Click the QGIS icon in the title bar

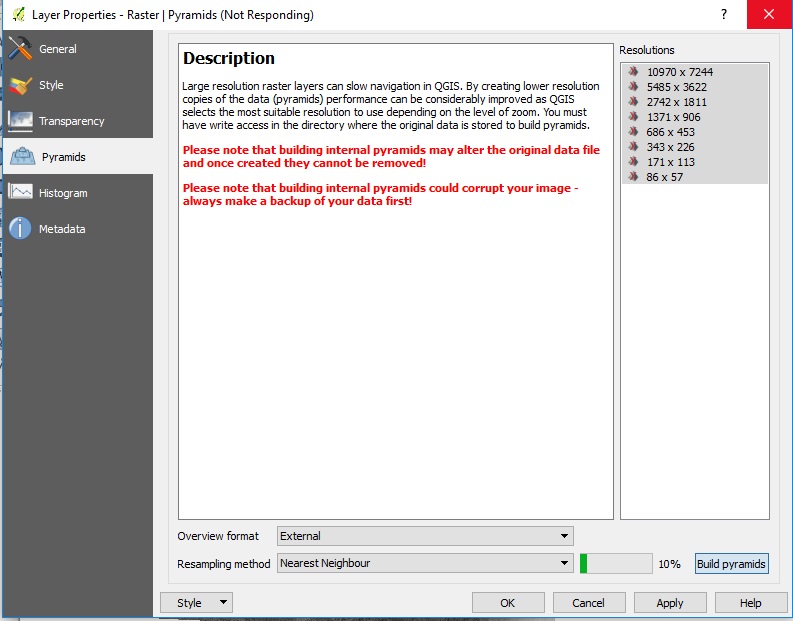click(19, 15)
